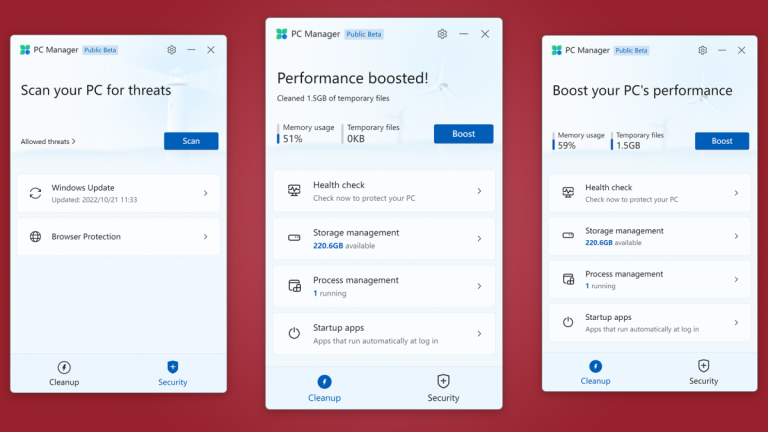The width and height of the screenshot is (768, 432).
Task: Expand Process management chevron in middle window
Action: pos(480,286)
